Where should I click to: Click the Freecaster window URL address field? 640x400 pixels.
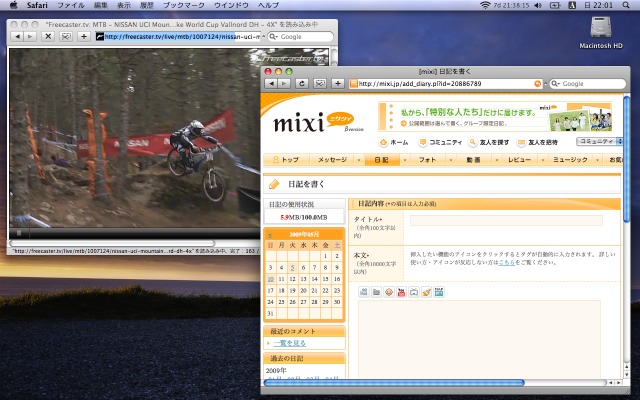(178, 37)
